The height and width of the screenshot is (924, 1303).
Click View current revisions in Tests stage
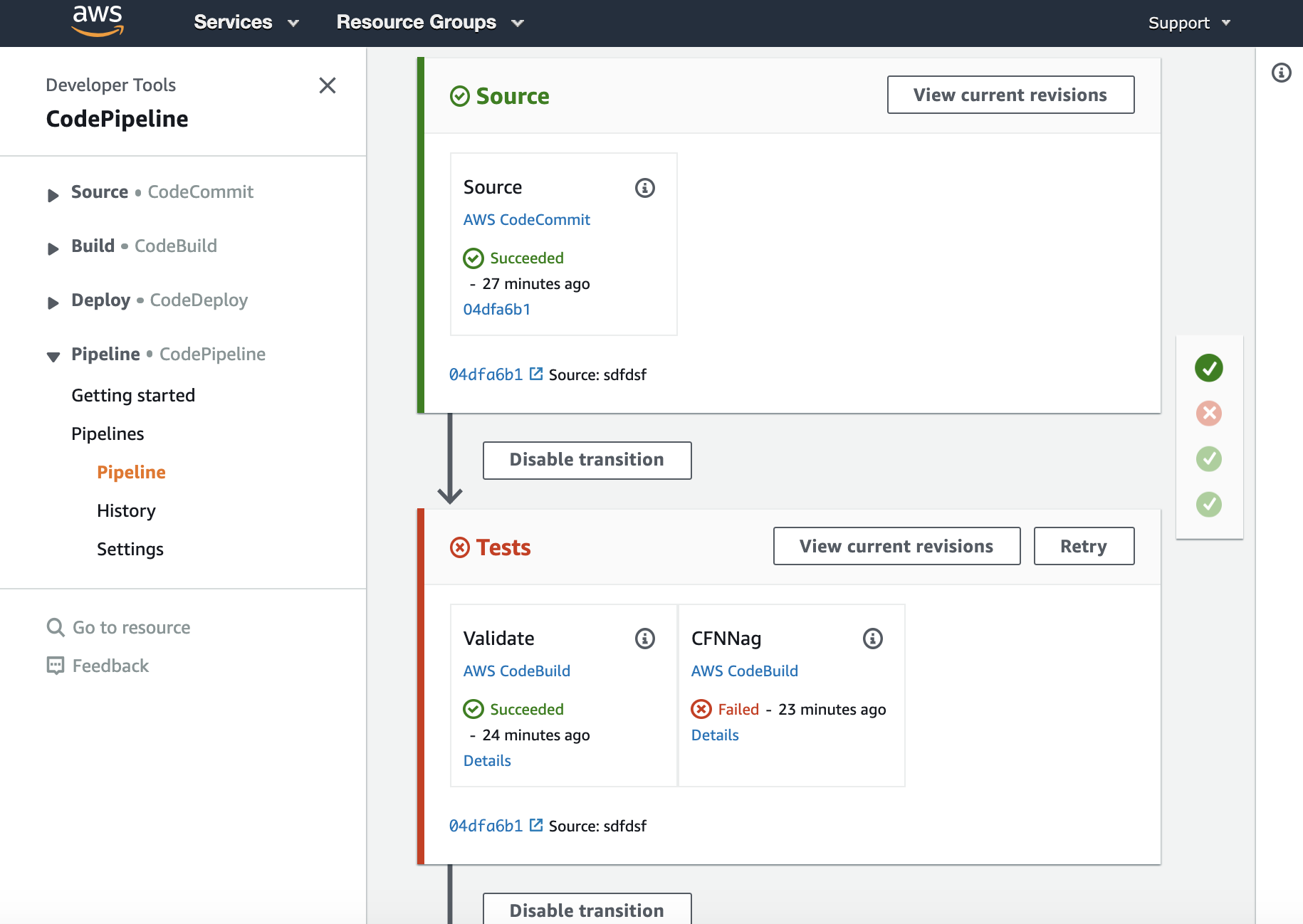pyautogui.click(x=896, y=546)
